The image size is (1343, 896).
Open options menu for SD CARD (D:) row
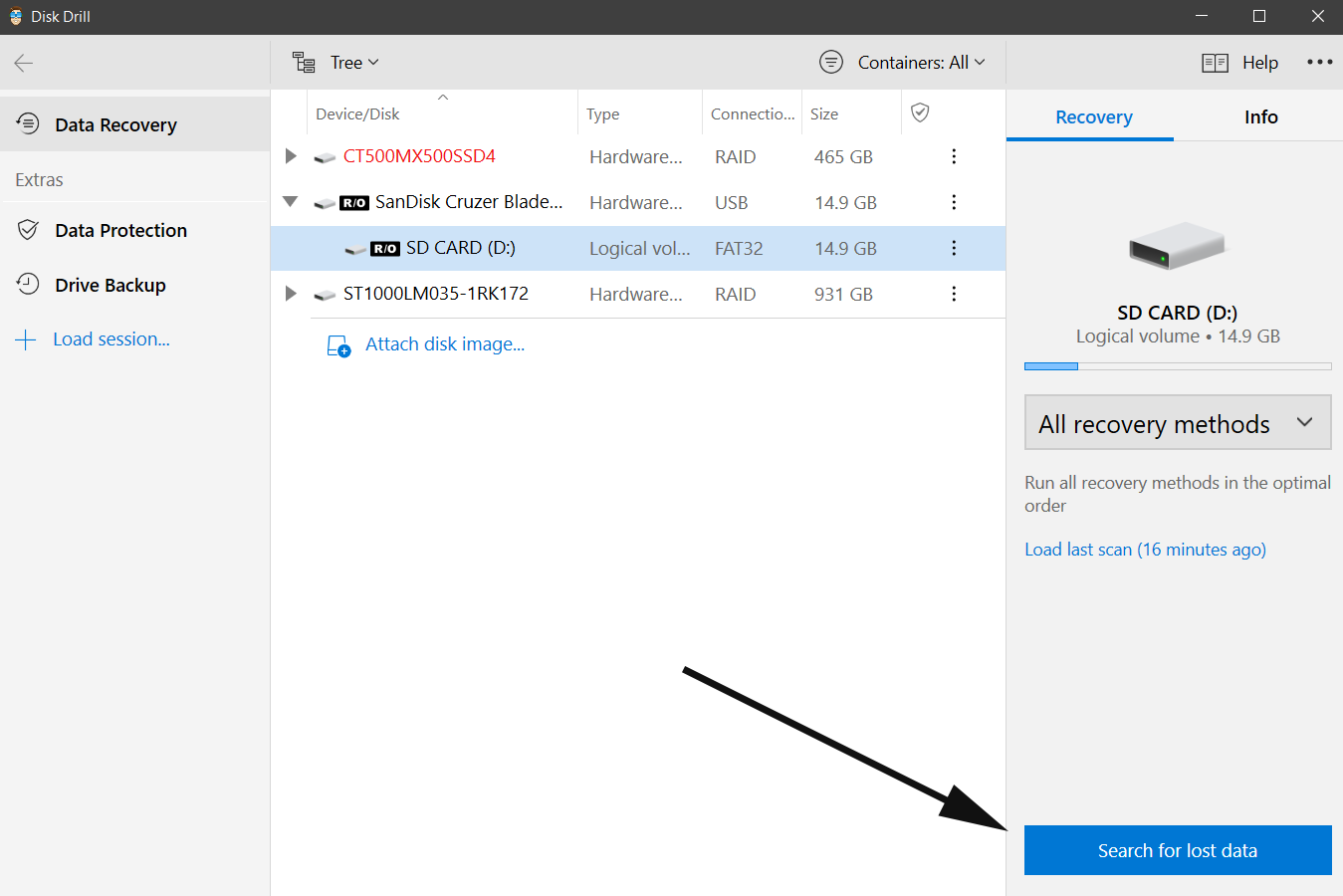coord(954,248)
